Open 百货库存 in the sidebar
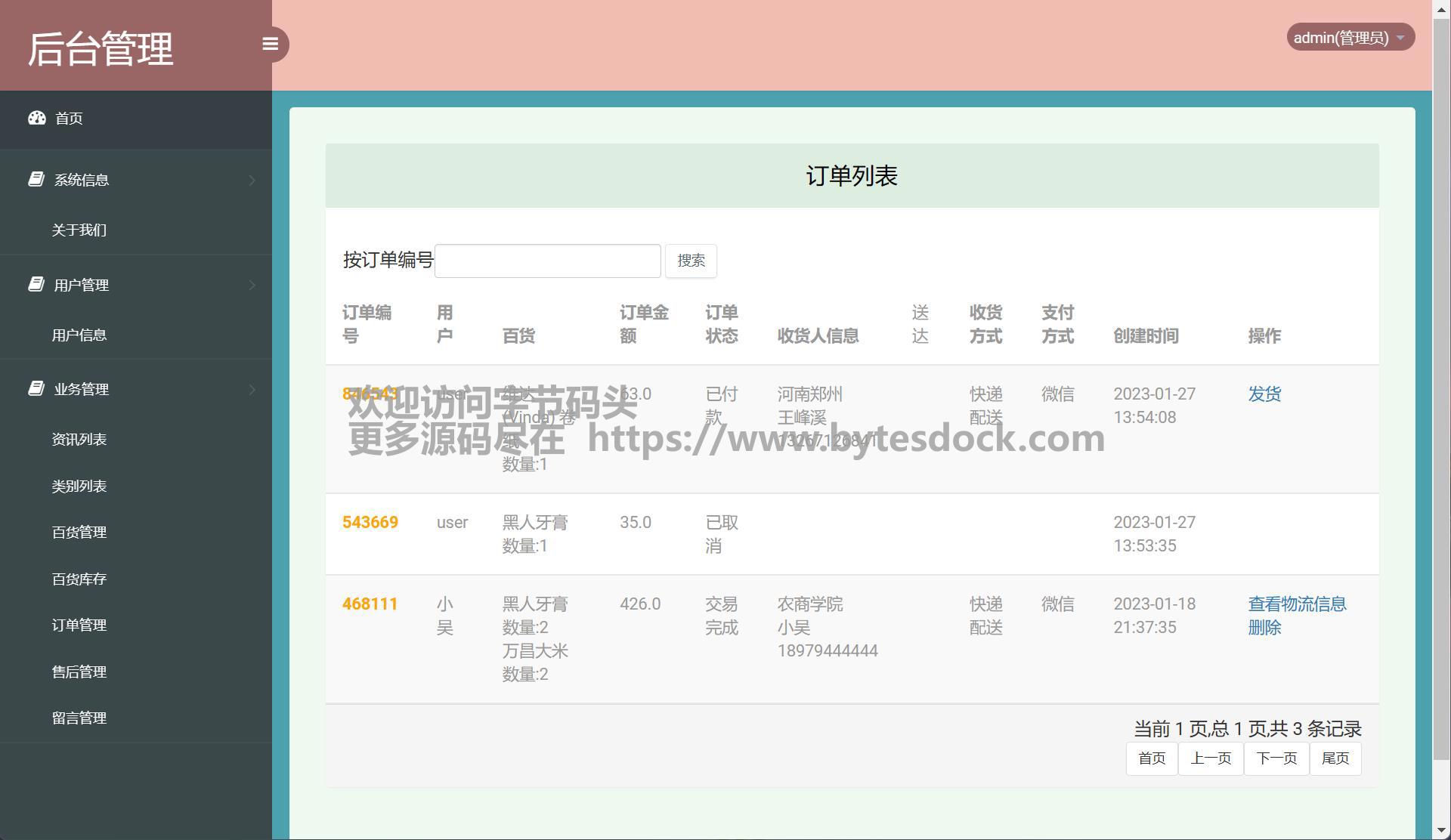 click(79, 579)
